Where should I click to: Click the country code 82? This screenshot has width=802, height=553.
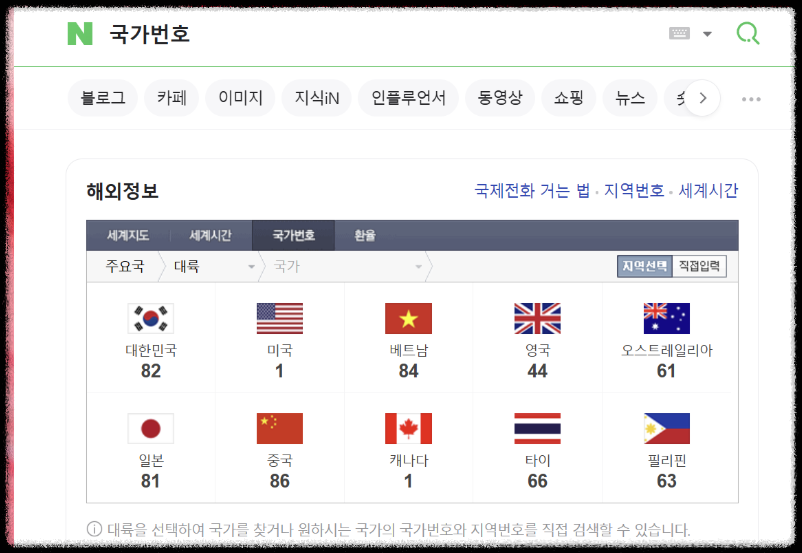tap(151, 371)
